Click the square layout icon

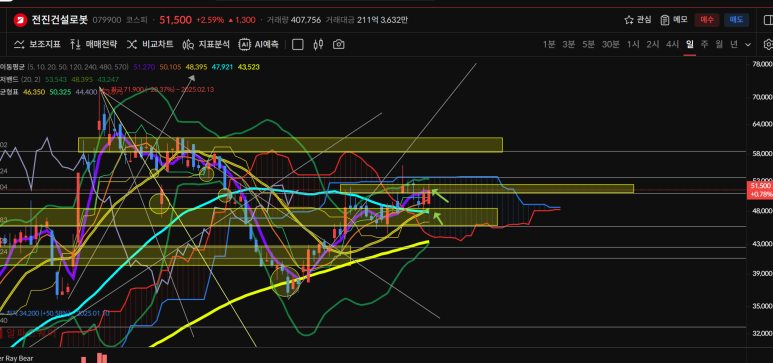tap(297, 44)
